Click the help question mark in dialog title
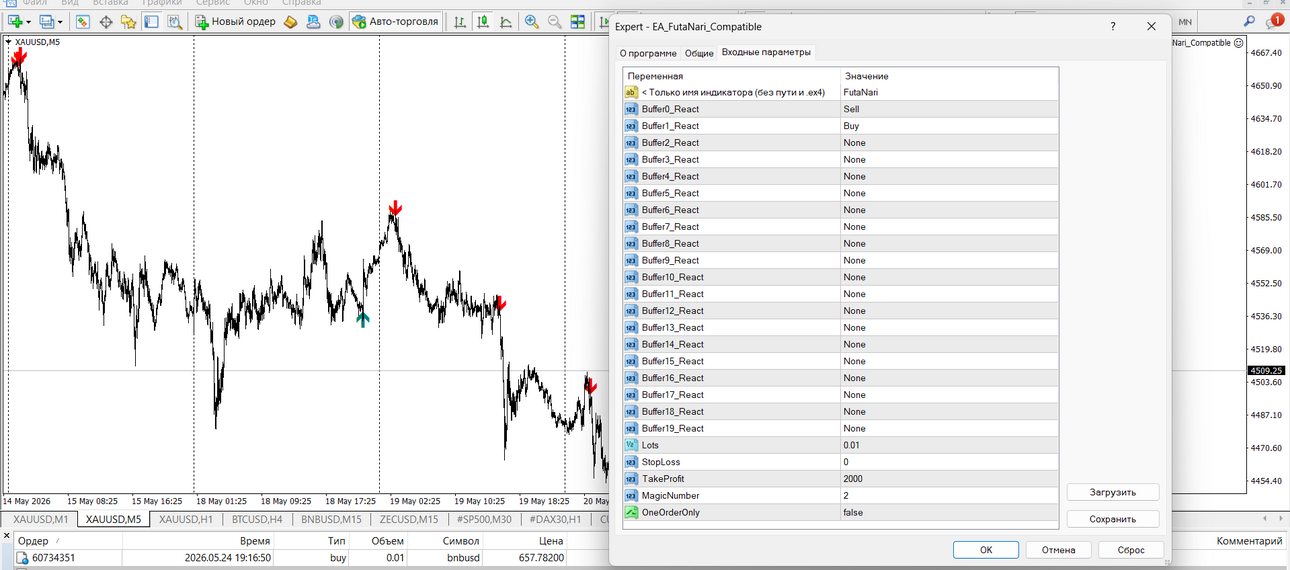Image resolution: width=1290 pixels, height=570 pixels. pyautogui.click(x=1113, y=27)
